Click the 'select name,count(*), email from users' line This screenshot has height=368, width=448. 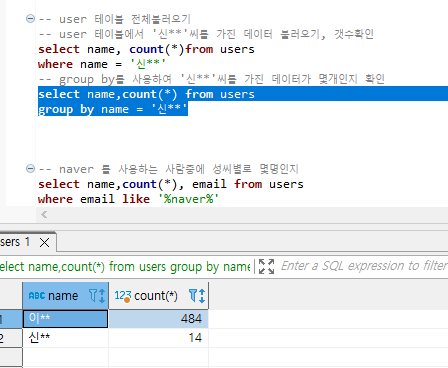coord(171,184)
